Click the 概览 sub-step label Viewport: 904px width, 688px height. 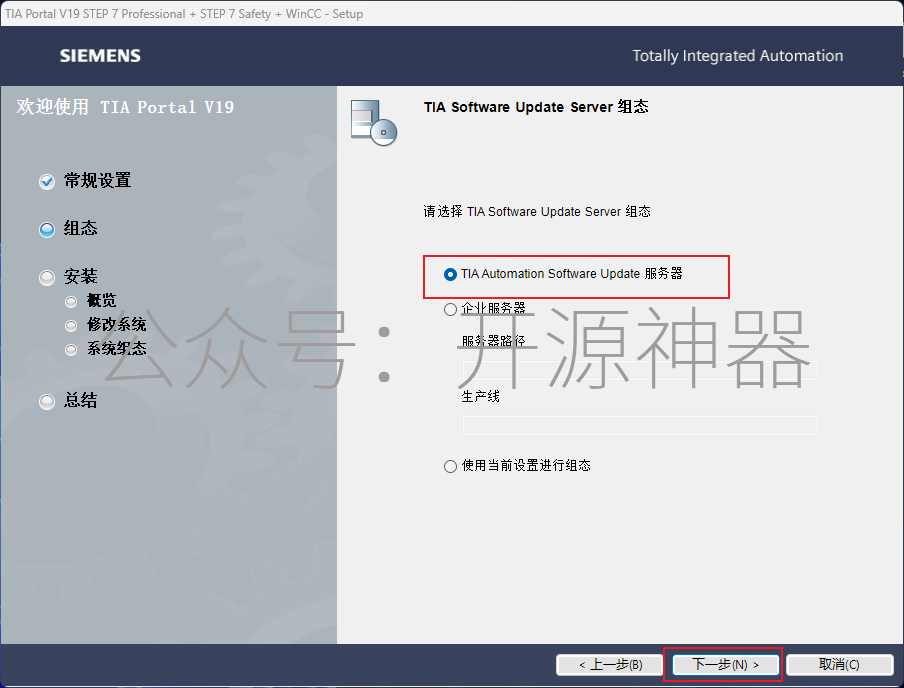101,300
